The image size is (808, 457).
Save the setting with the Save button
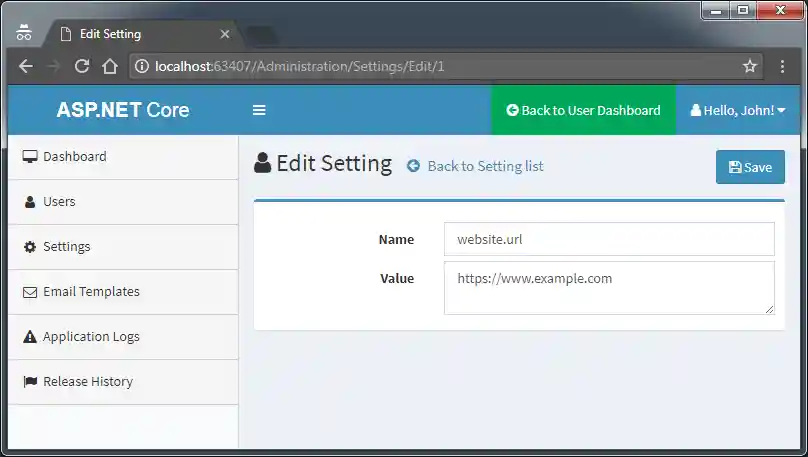click(x=750, y=167)
